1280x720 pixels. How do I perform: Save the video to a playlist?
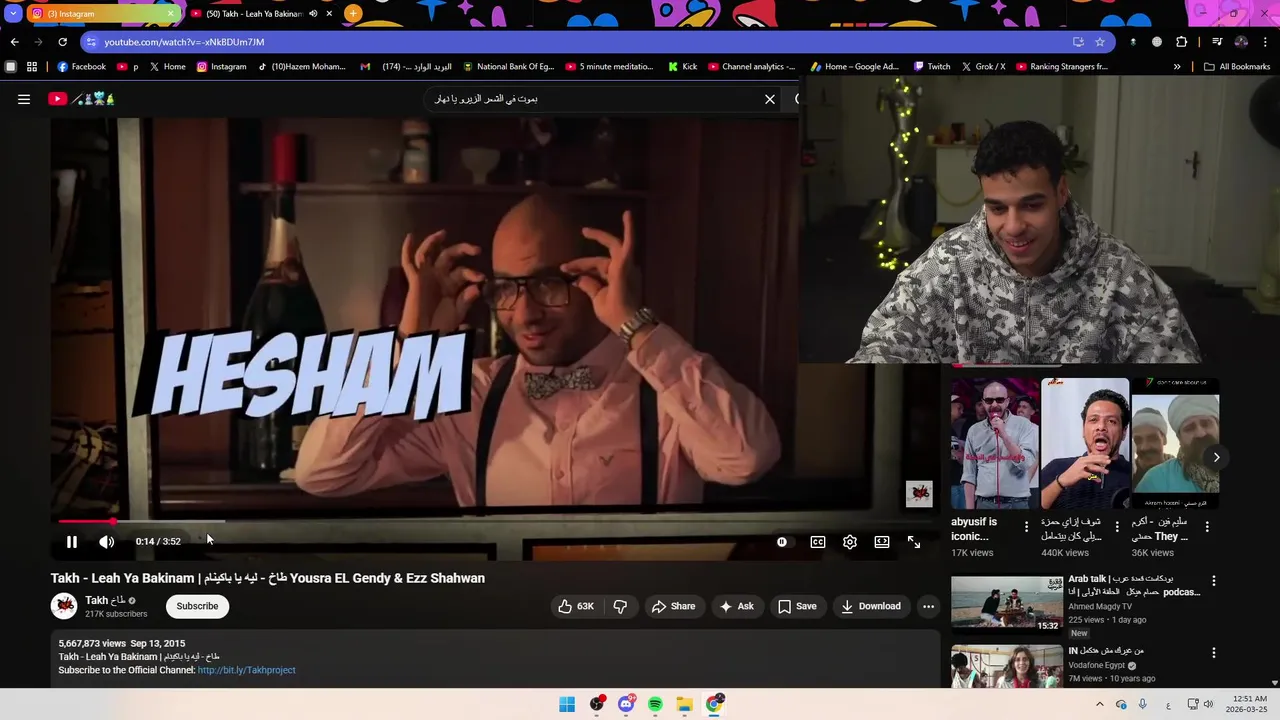click(x=797, y=606)
